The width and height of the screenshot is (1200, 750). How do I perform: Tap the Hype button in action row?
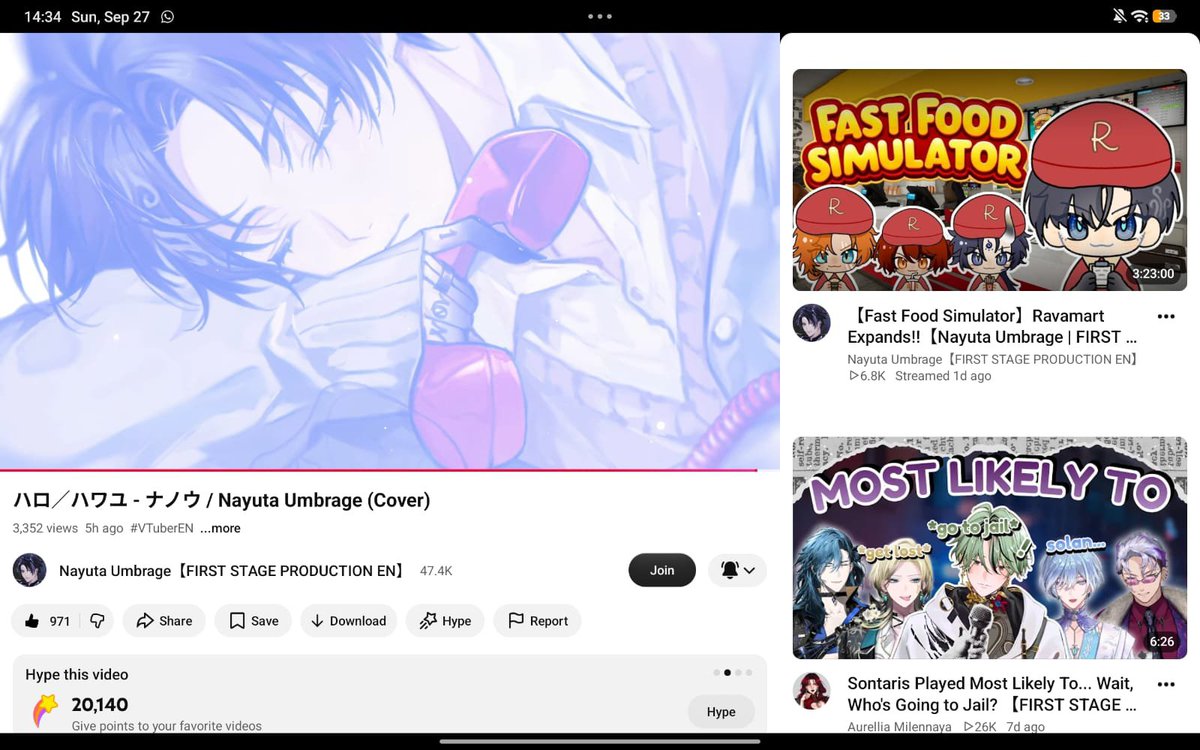445,621
